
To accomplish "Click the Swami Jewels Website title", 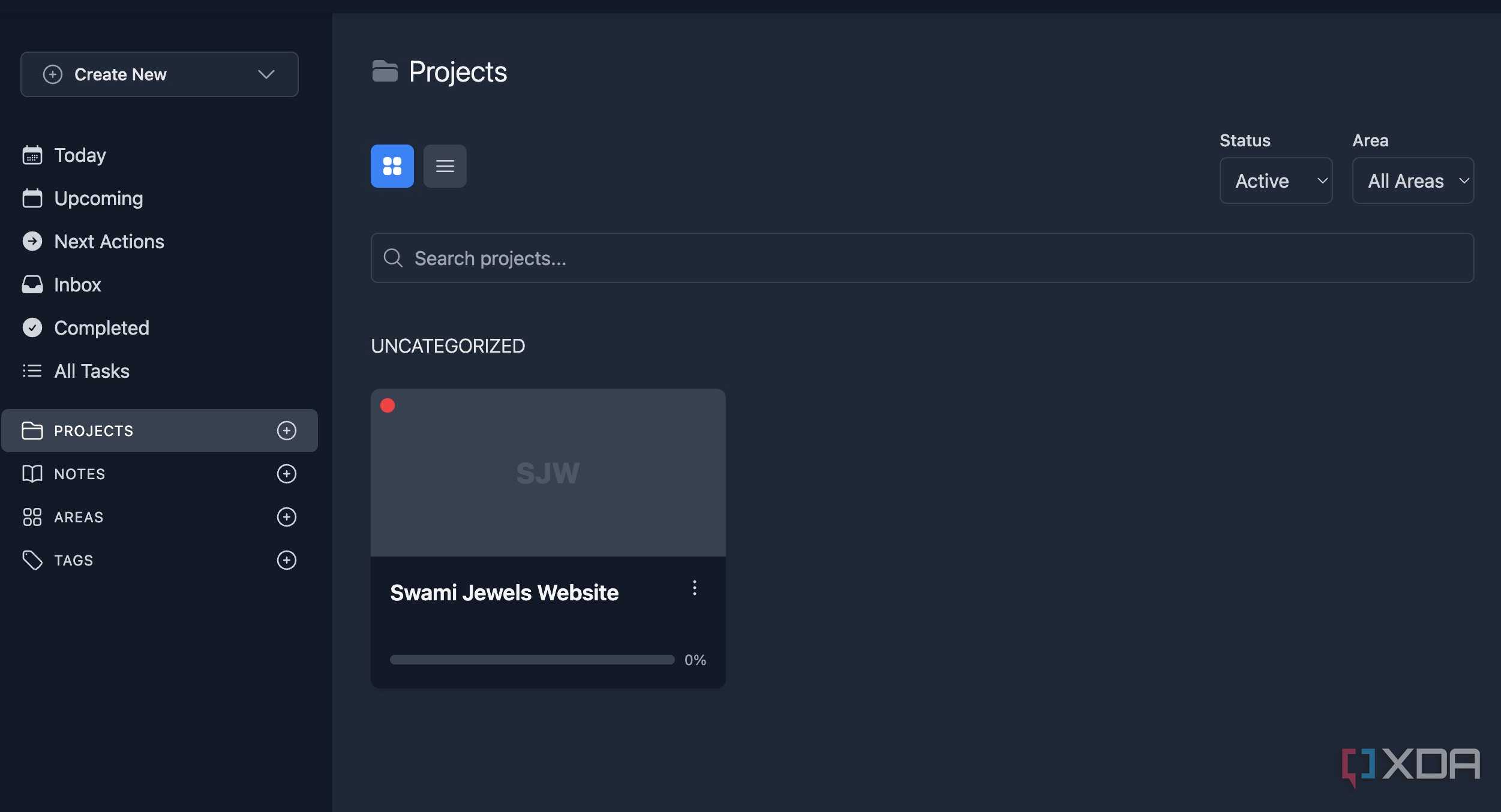I will pos(505,593).
